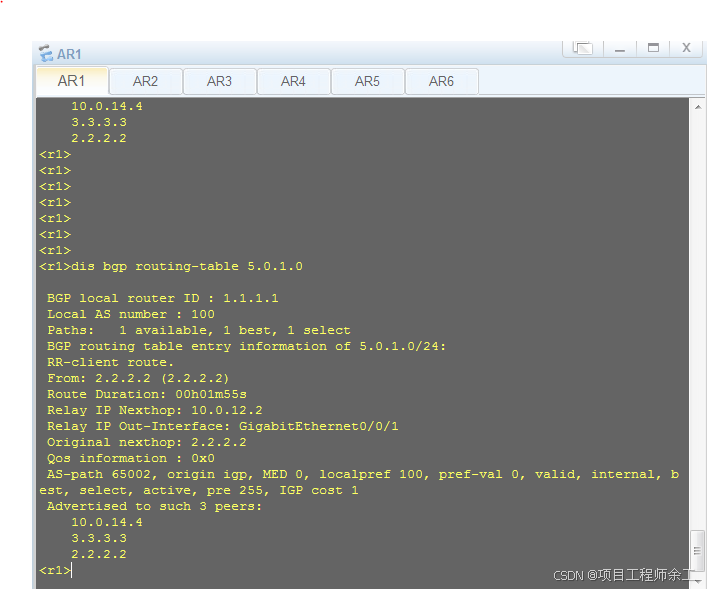Click the 'Qos information : 0x0' line
Viewport: 707px width, 589px height.
click(x=131, y=459)
